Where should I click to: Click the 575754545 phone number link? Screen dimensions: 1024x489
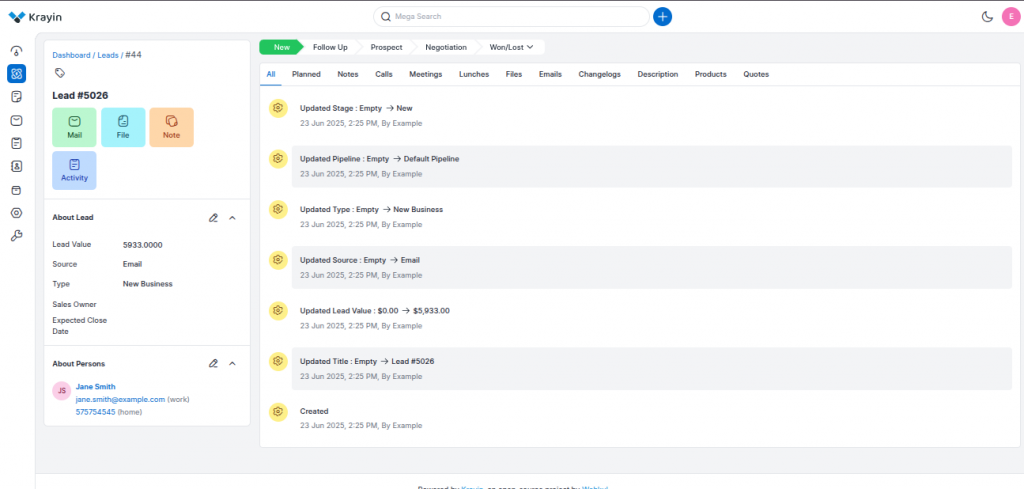coord(95,412)
